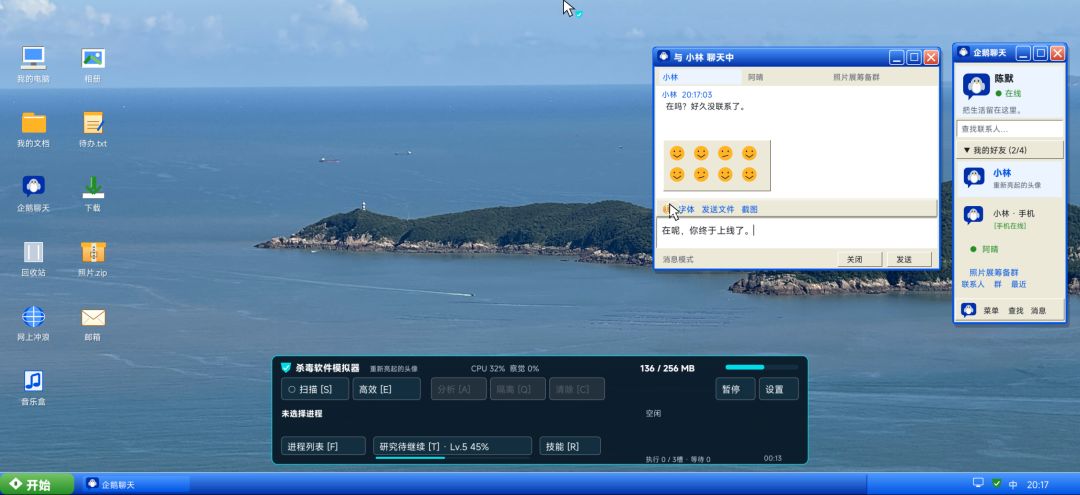Launch the 网上冲浪 browser icon
The width and height of the screenshot is (1080, 495).
click(33, 316)
